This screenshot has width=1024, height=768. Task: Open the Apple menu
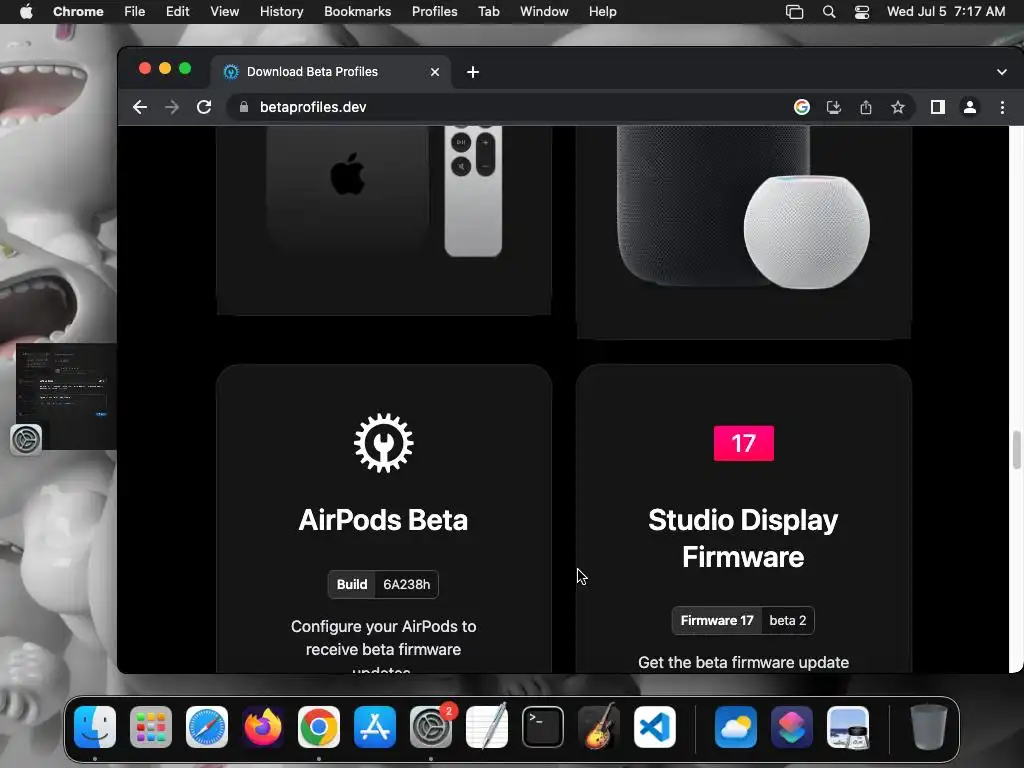[x=26, y=12]
